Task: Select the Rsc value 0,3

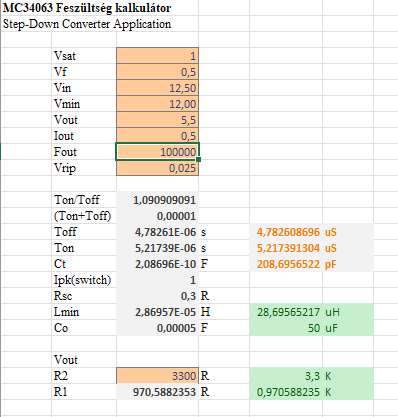Action: point(157,296)
